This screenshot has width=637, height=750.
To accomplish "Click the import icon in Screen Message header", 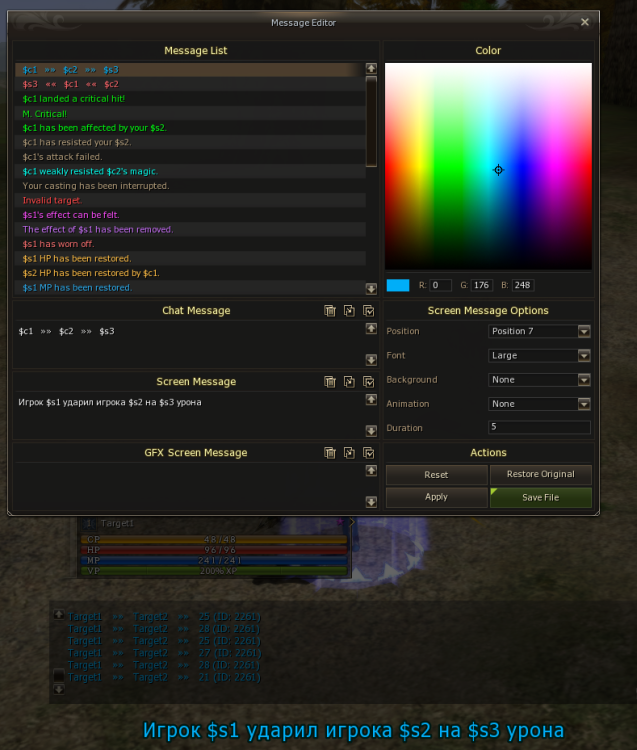I will tap(349, 382).
